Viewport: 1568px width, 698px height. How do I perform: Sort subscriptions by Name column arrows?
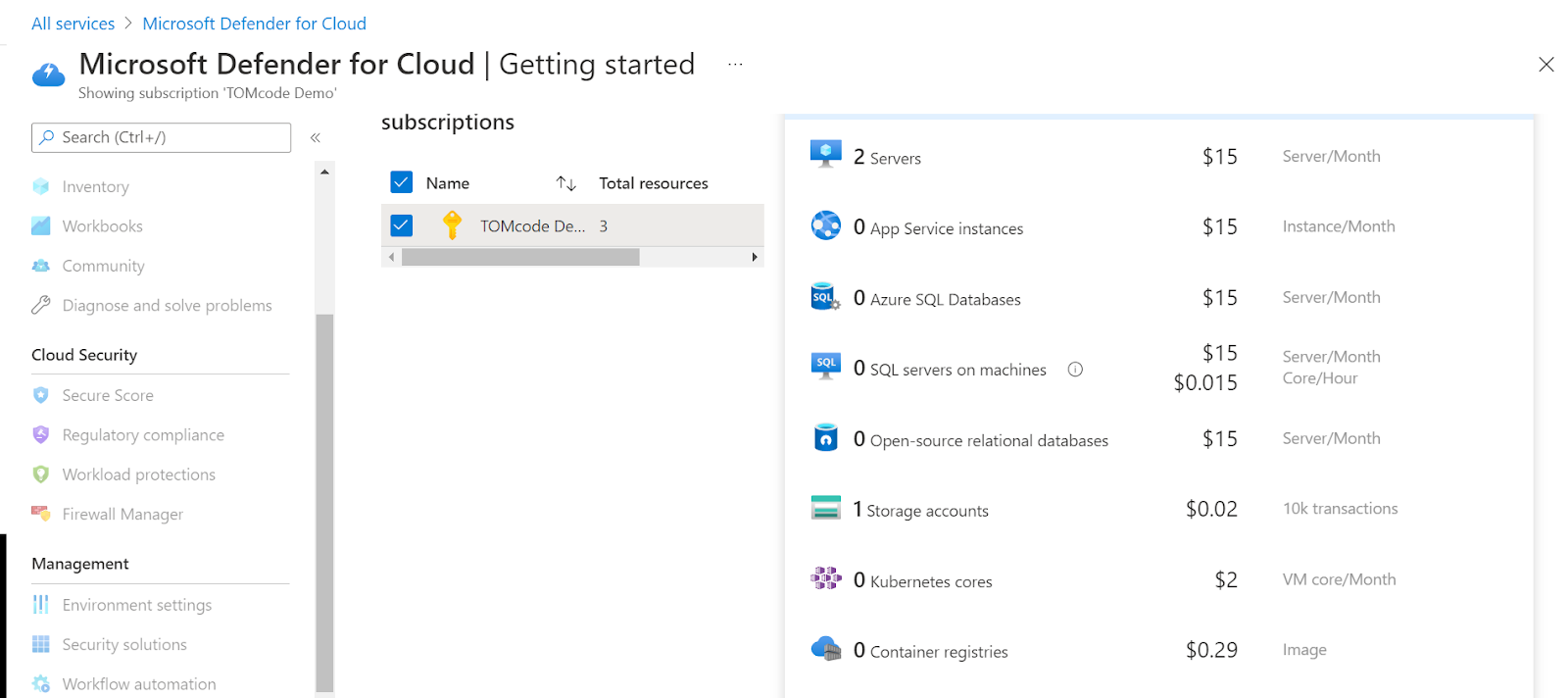click(x=565, y=183)
